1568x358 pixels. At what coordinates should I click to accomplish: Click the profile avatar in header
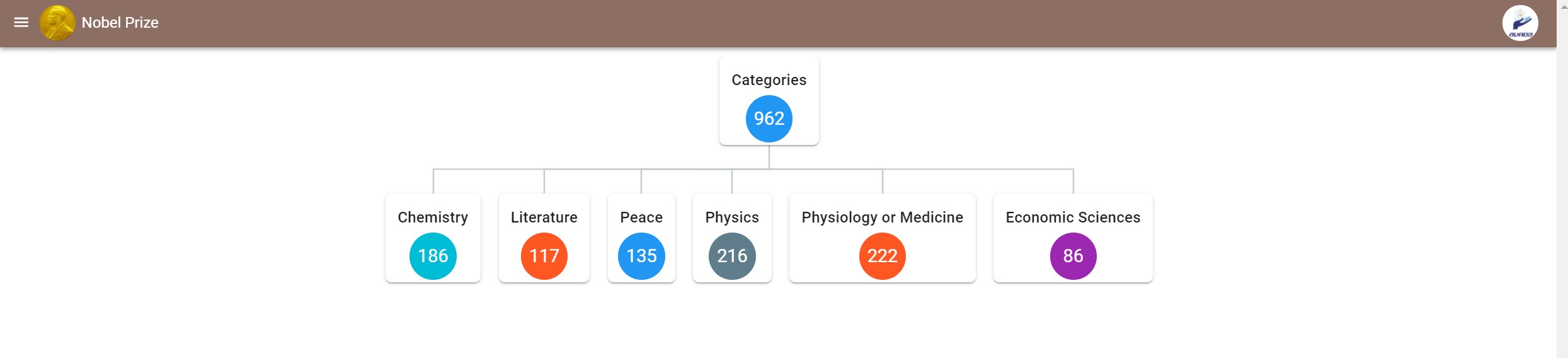[1519, 23]
